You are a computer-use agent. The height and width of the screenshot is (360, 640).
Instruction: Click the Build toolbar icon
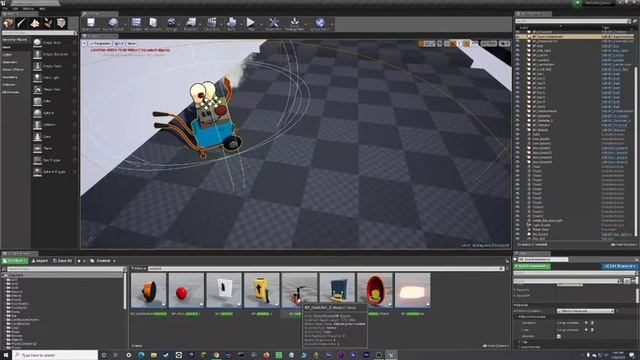(x=231, y=22)
